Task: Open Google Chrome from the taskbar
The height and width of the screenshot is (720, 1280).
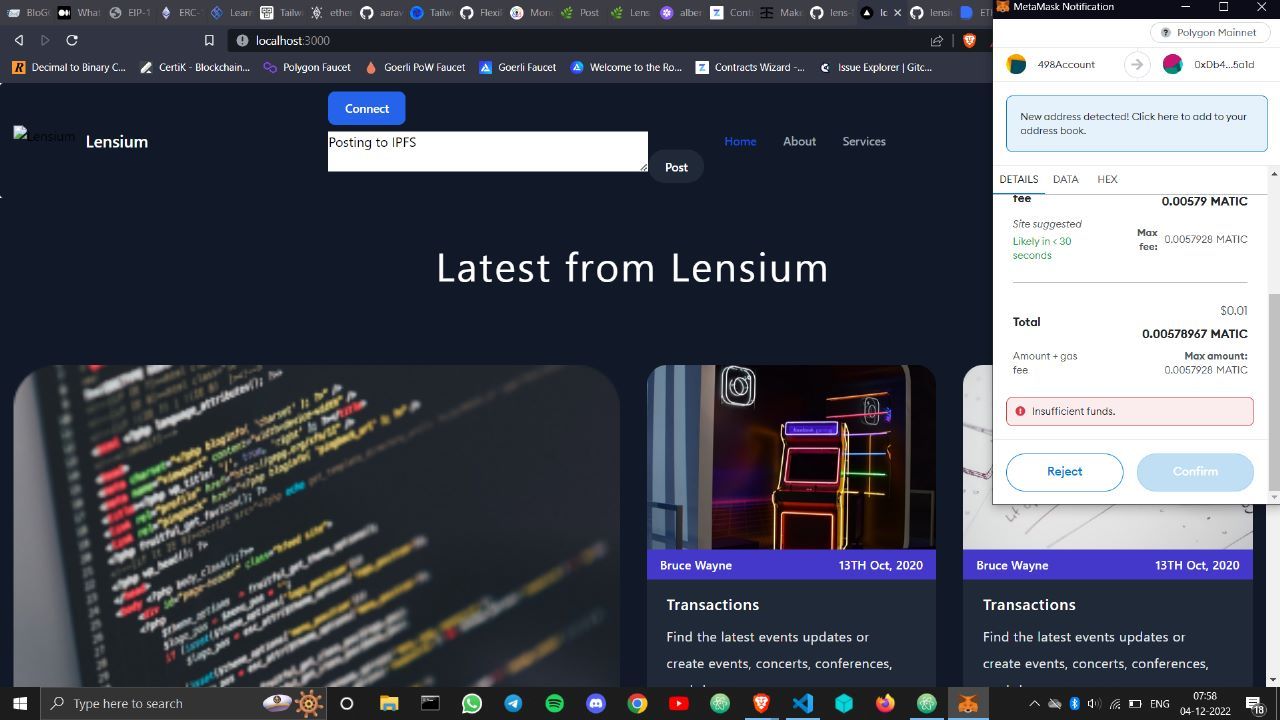Action: click(637, 703)
